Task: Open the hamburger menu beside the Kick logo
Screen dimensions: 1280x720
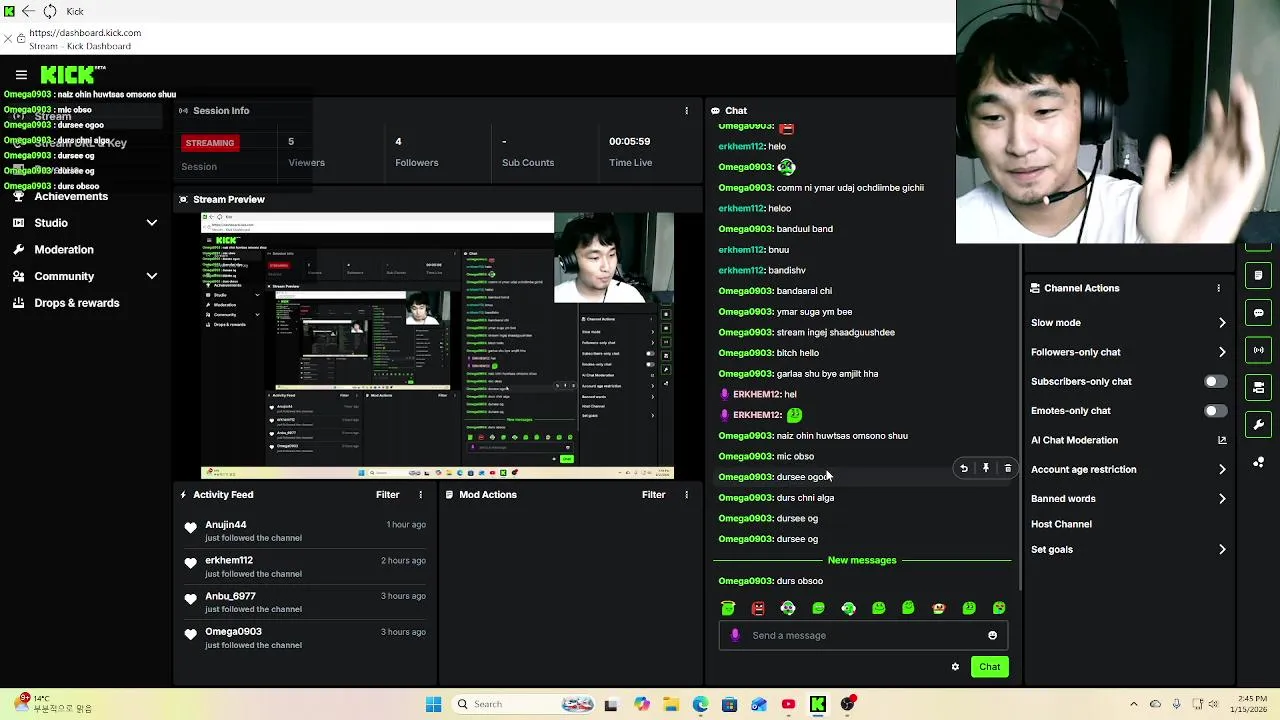Action: pyautogui.click(x=21, y=75)
